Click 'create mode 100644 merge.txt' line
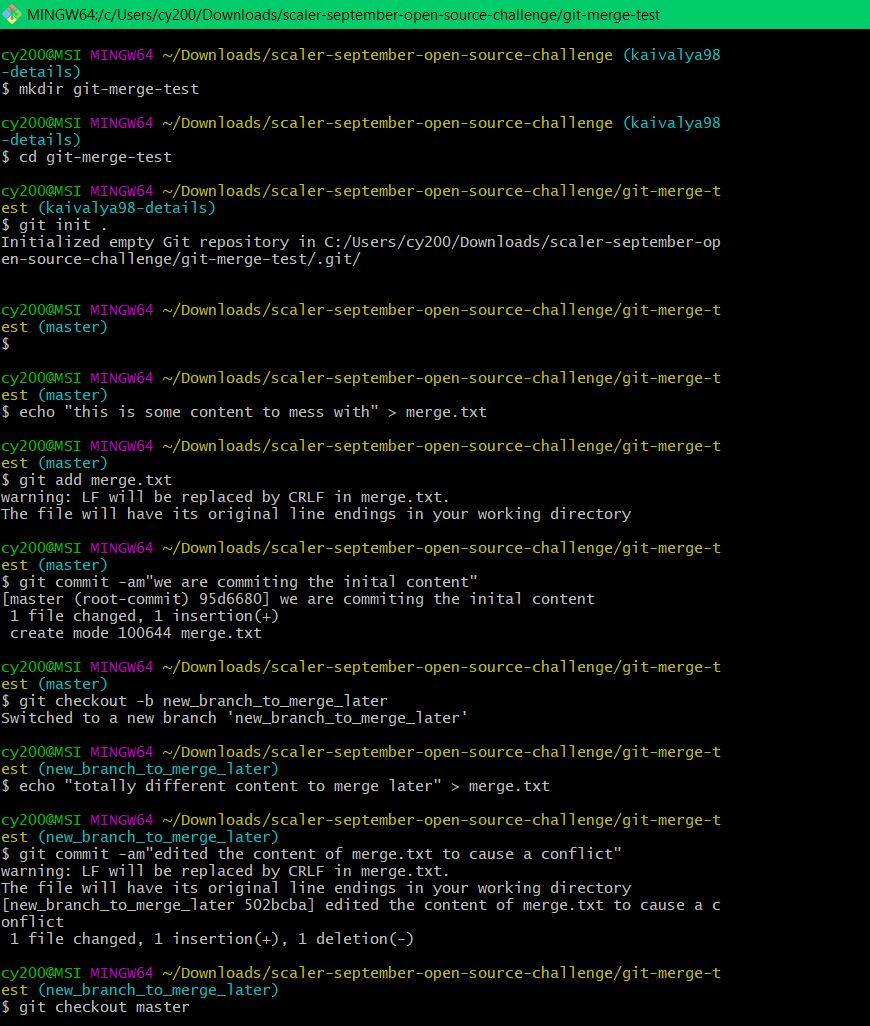The image size is (870, 1026). (135, 633)
